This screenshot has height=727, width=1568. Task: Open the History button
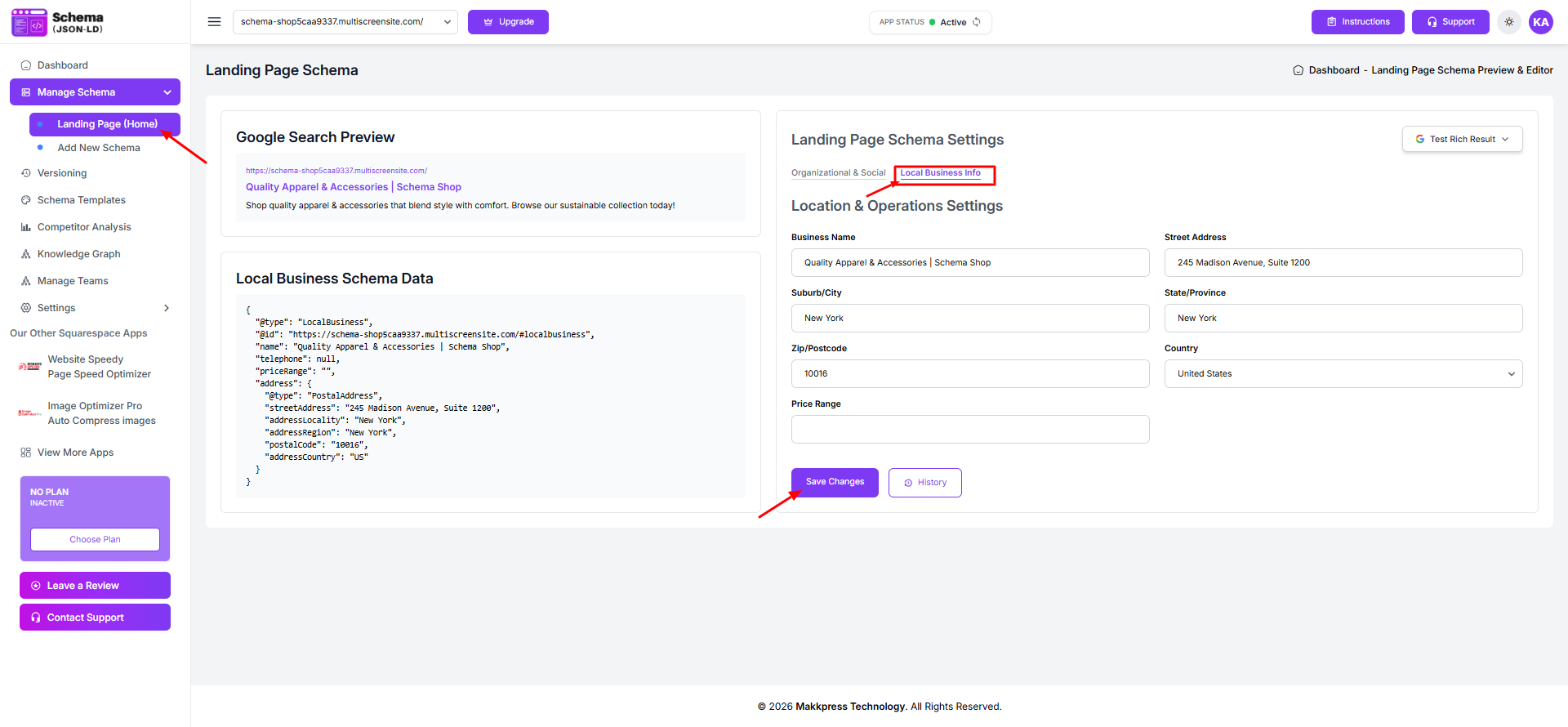tap(924, 483)
